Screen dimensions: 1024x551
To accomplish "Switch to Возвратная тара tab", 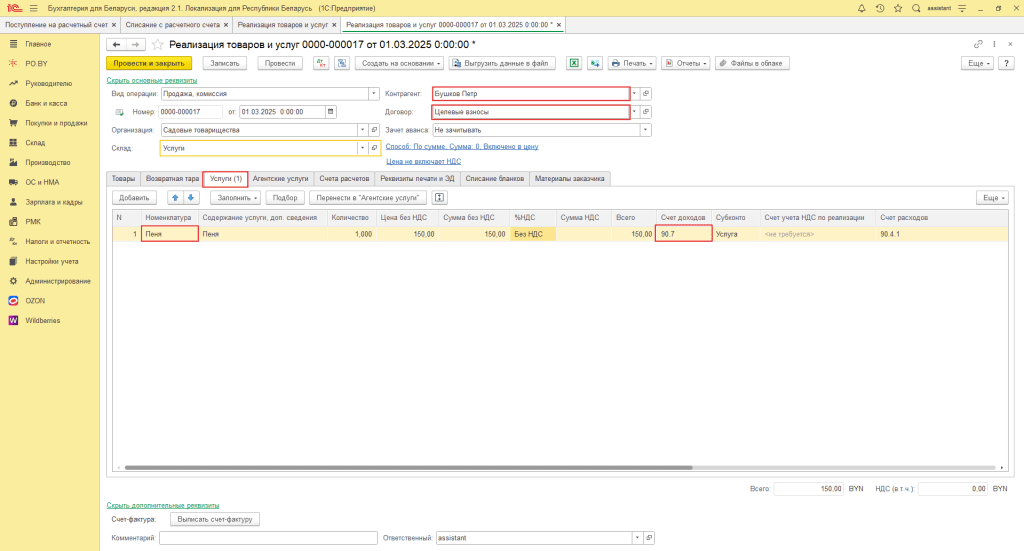I will 172,178.
